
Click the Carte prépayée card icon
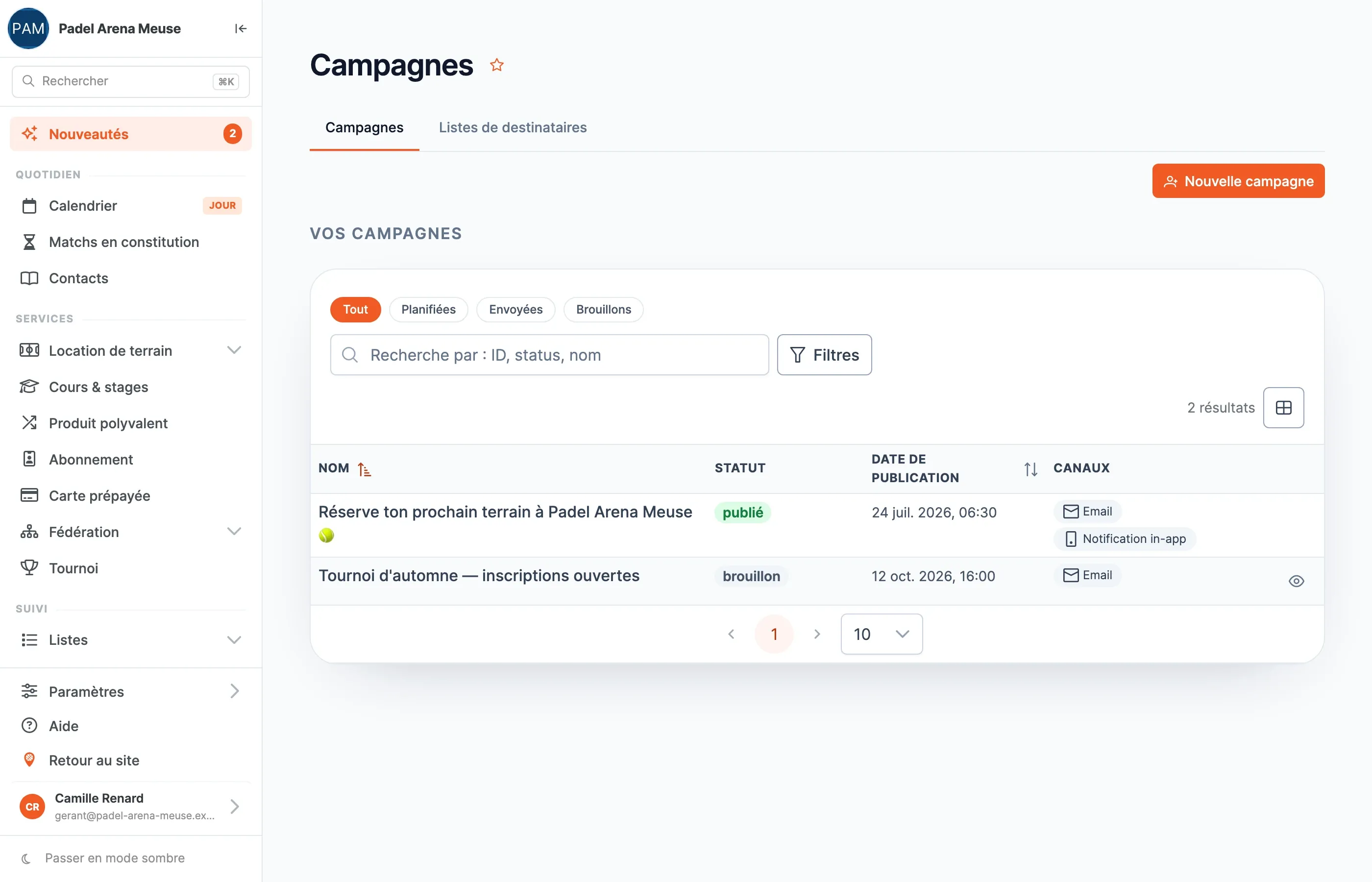tap(29, 495)
